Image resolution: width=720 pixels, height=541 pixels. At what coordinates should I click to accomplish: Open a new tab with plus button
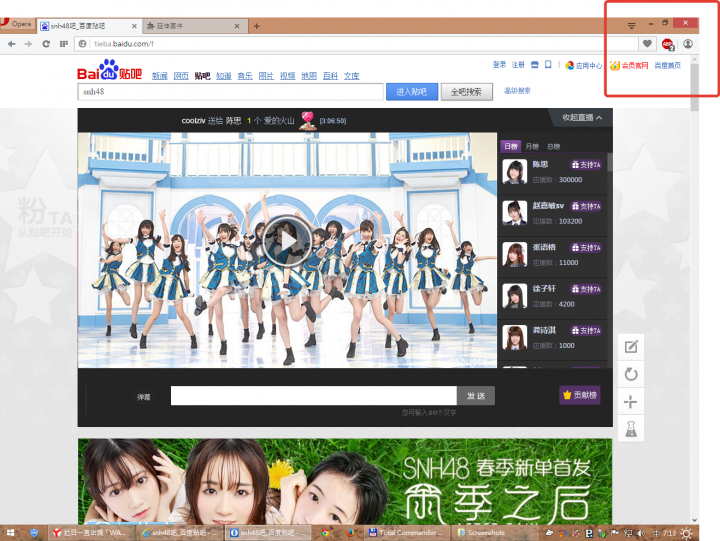tap(257, 26)
